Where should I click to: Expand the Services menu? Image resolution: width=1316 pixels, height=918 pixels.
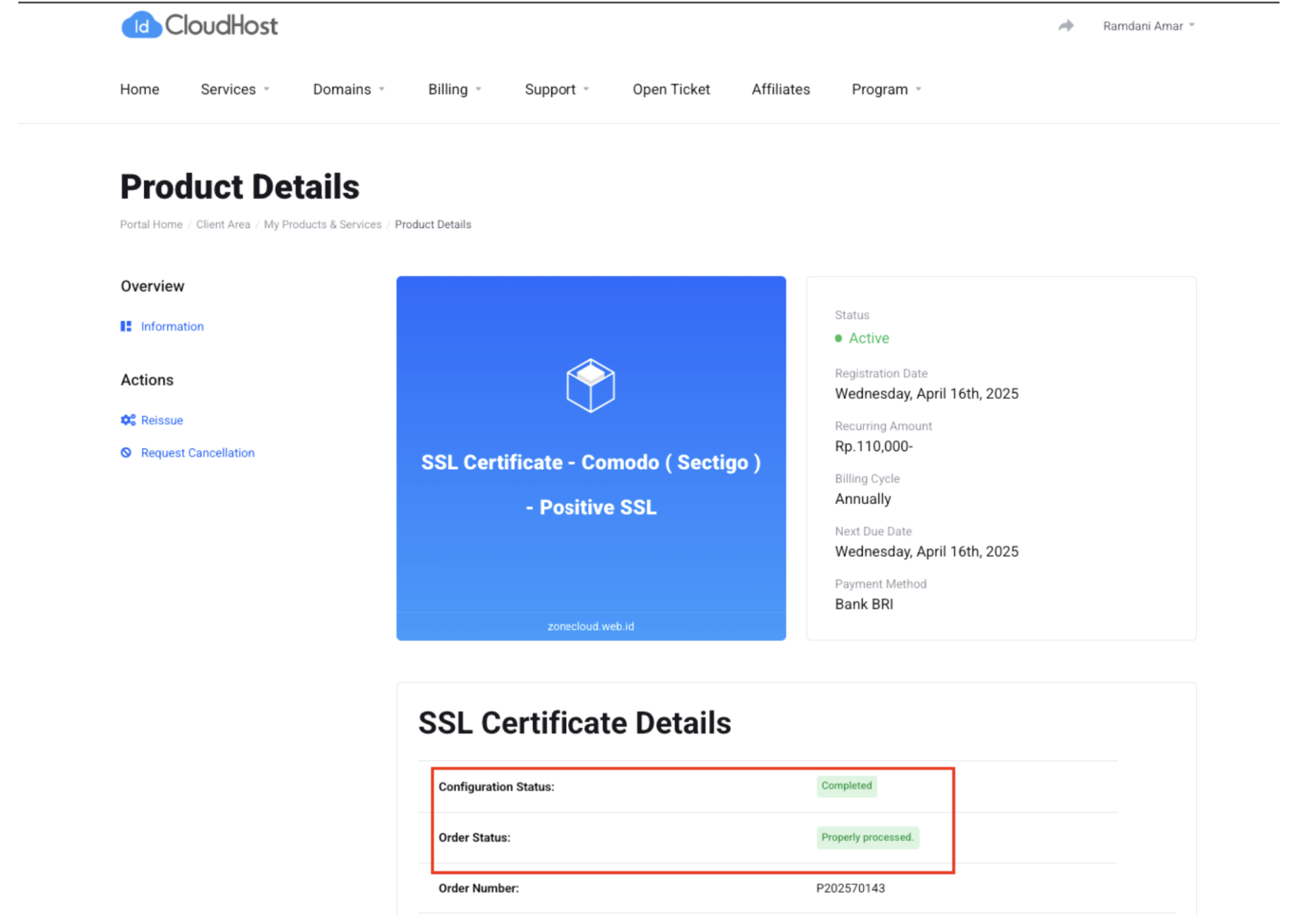[x=235, y=90]
